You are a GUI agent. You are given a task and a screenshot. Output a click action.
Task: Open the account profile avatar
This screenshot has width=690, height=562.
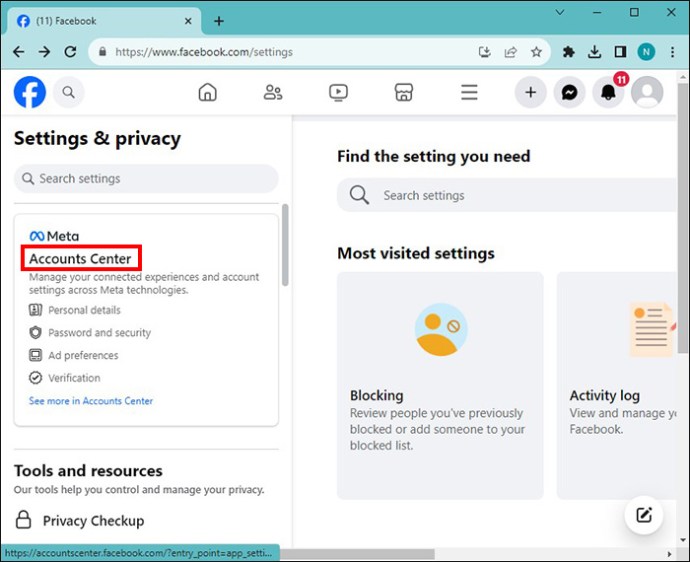pyautogui.click(x=647, y=92)
